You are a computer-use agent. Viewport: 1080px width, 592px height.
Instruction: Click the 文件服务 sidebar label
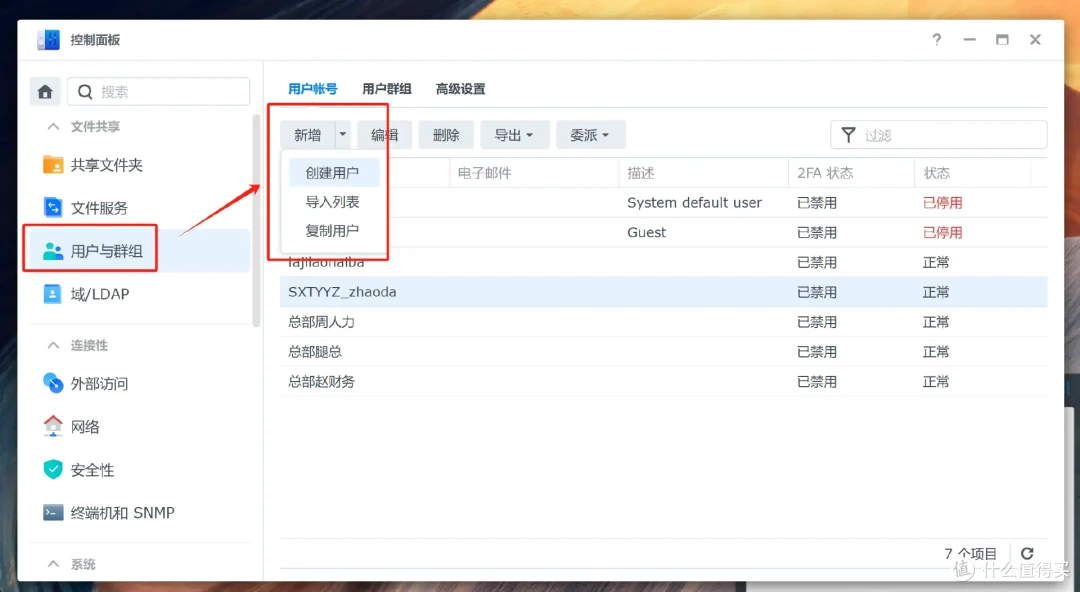(x=99, y=208)
